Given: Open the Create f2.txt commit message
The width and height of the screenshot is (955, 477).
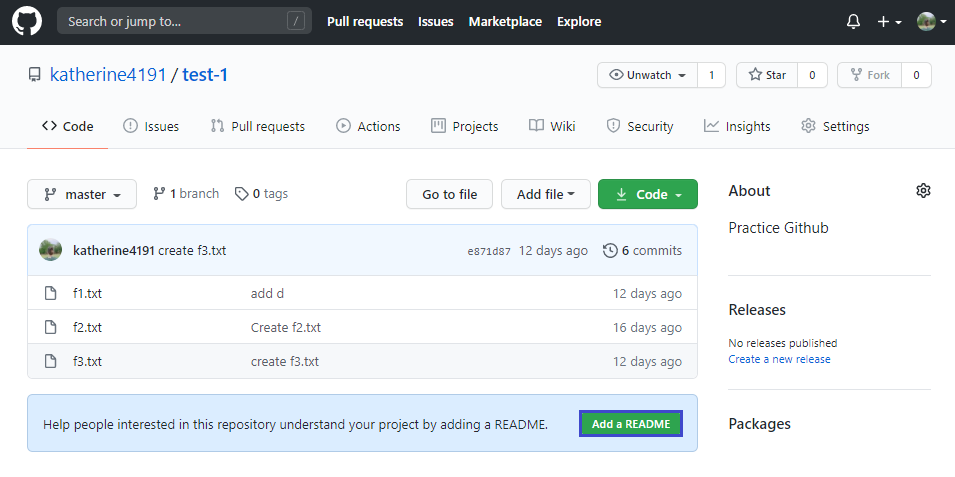Looking at the screenshot, I should [286, 328].
